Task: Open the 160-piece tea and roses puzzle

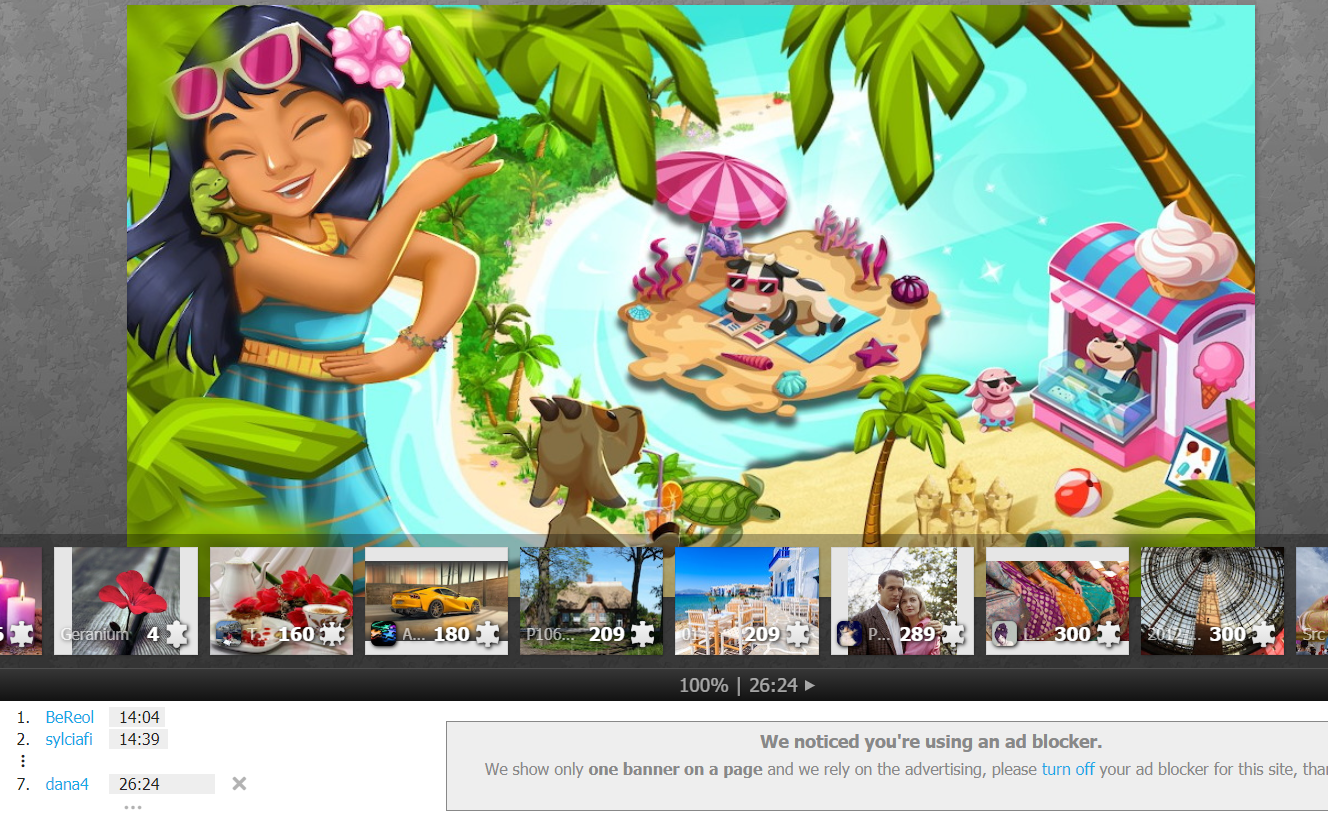Action: [281, 601]
